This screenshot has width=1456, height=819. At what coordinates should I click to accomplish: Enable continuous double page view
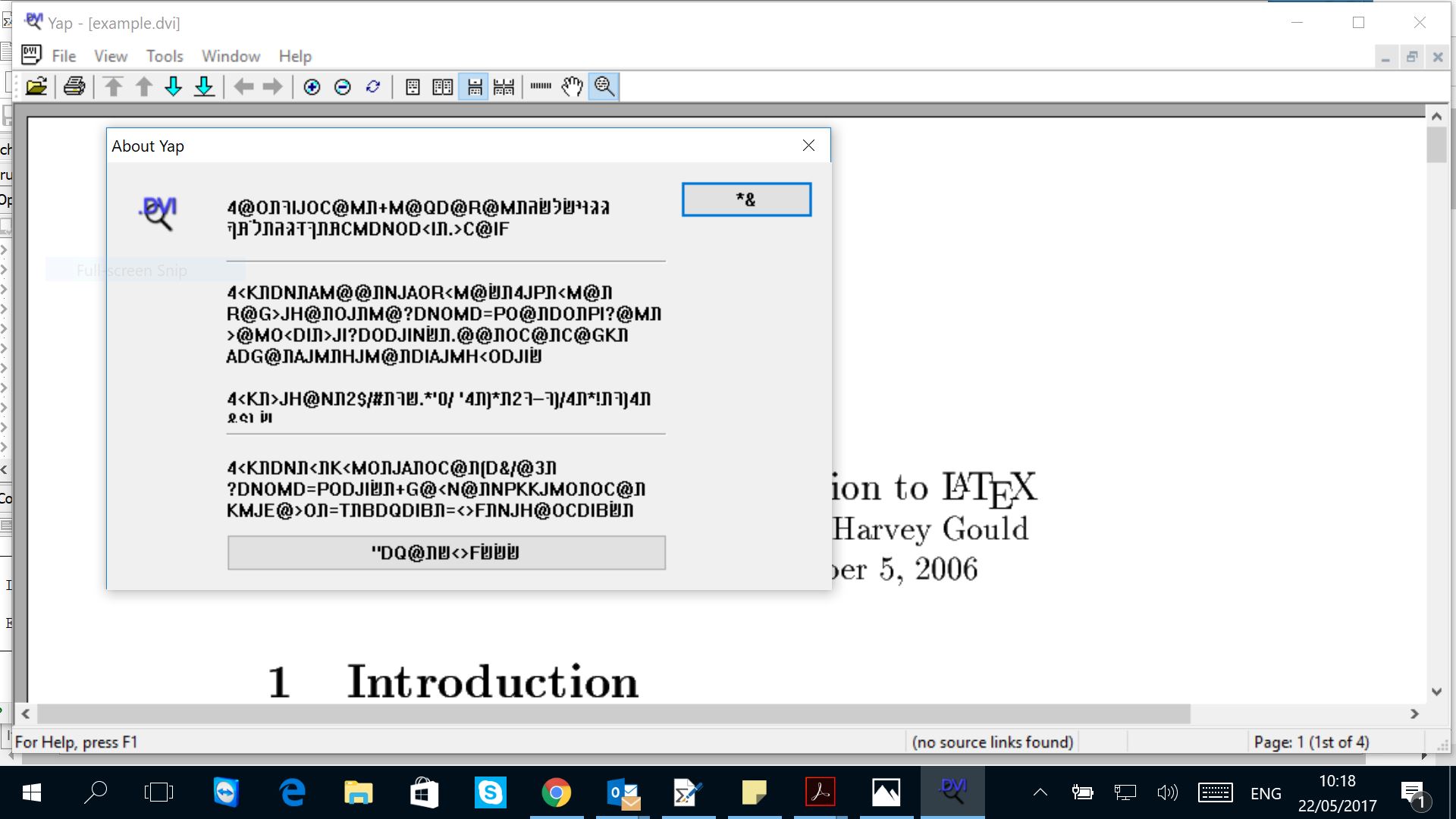504,86
